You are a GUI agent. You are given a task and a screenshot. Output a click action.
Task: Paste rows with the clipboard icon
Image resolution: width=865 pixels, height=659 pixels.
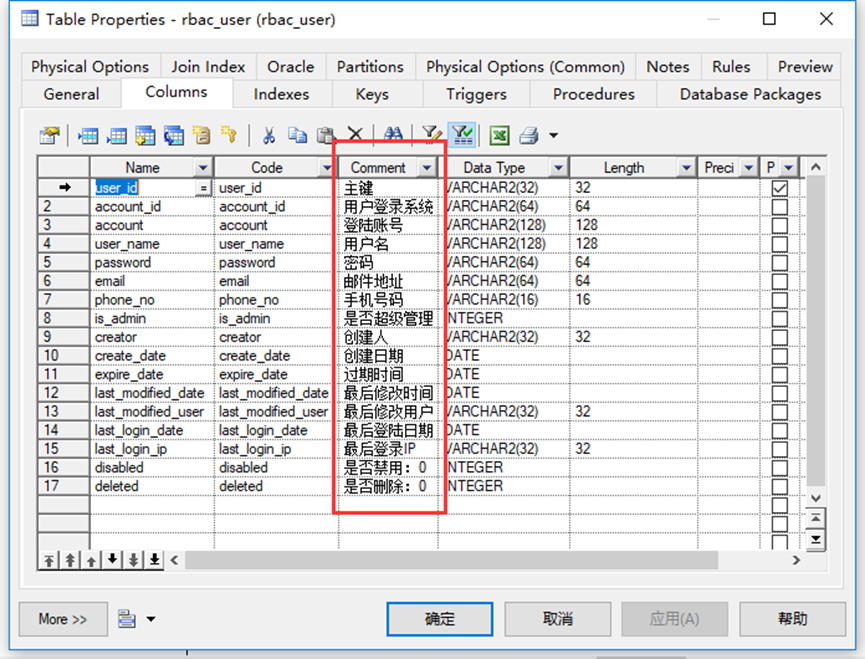coord(325,135)
